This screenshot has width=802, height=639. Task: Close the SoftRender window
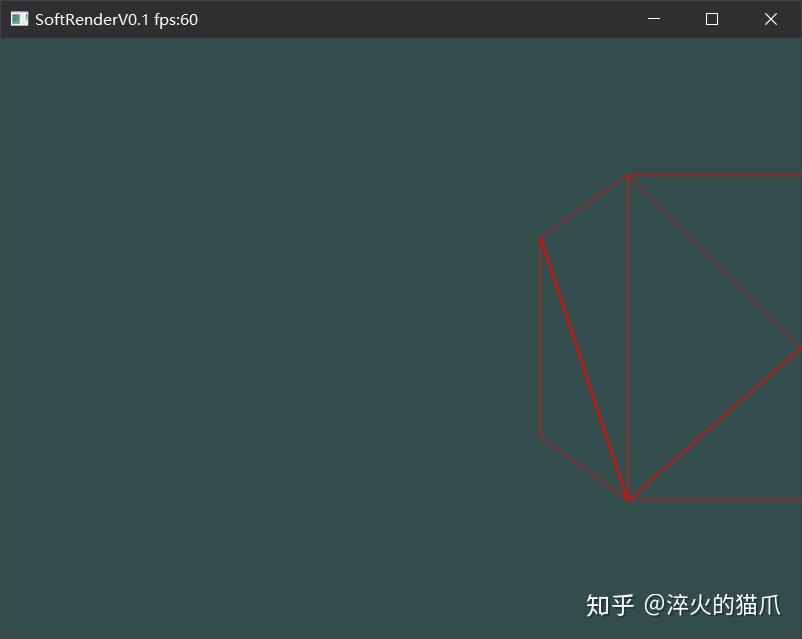click(771, 18)
